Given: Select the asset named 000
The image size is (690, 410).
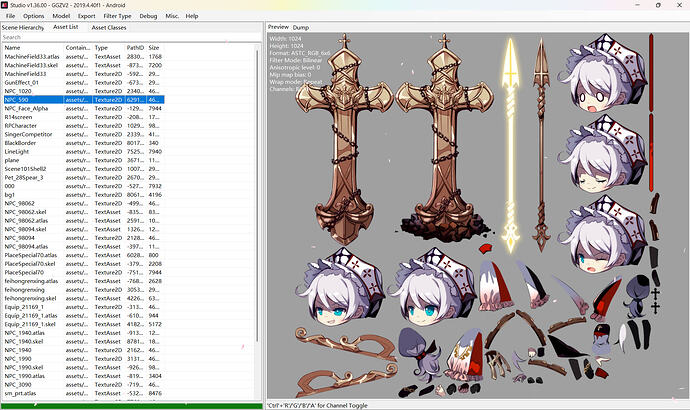Looking at the screenshot, I should tap(84, 186).
